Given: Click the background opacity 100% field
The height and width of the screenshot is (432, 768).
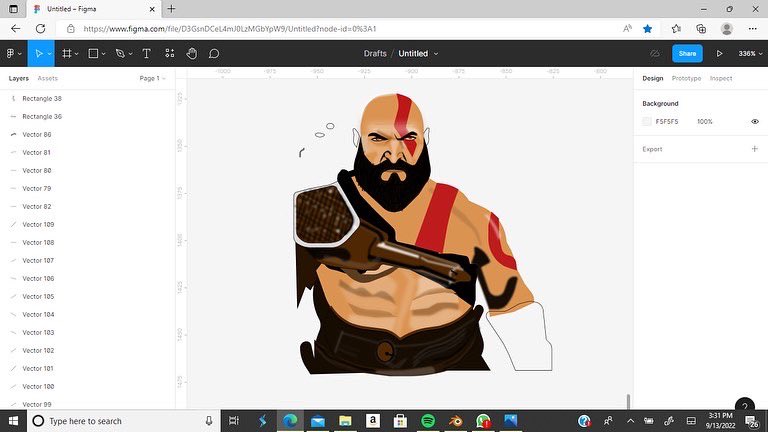Looking at the screenshot, I should [x=704, y=121].
